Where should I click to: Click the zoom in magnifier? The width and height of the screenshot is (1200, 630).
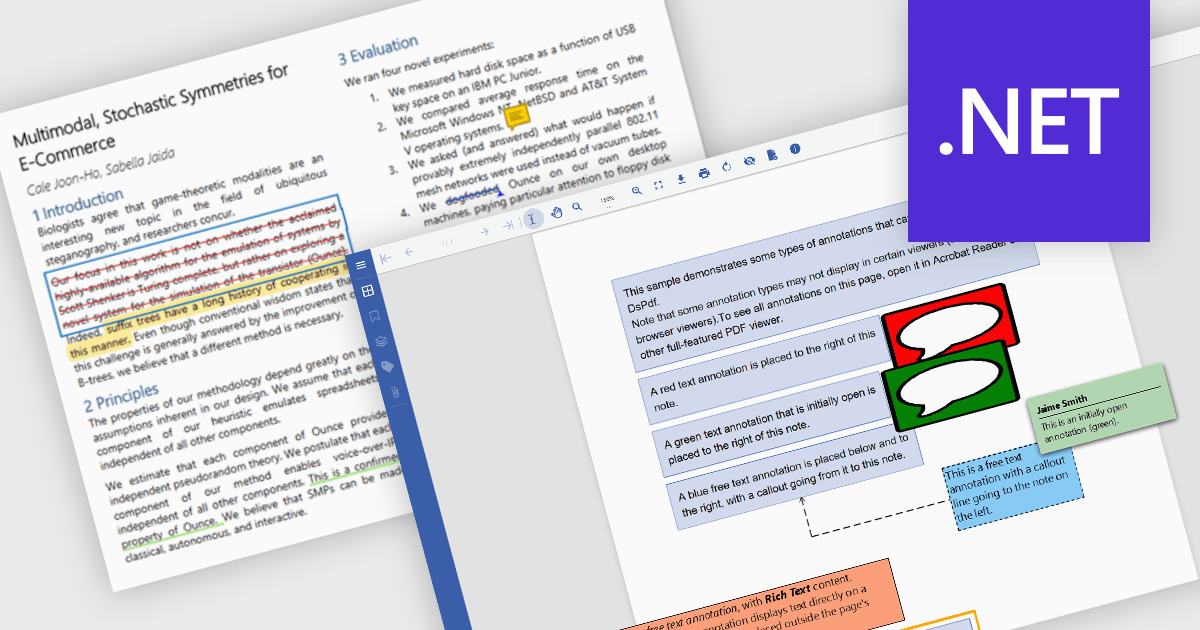[x=637, y=191]
